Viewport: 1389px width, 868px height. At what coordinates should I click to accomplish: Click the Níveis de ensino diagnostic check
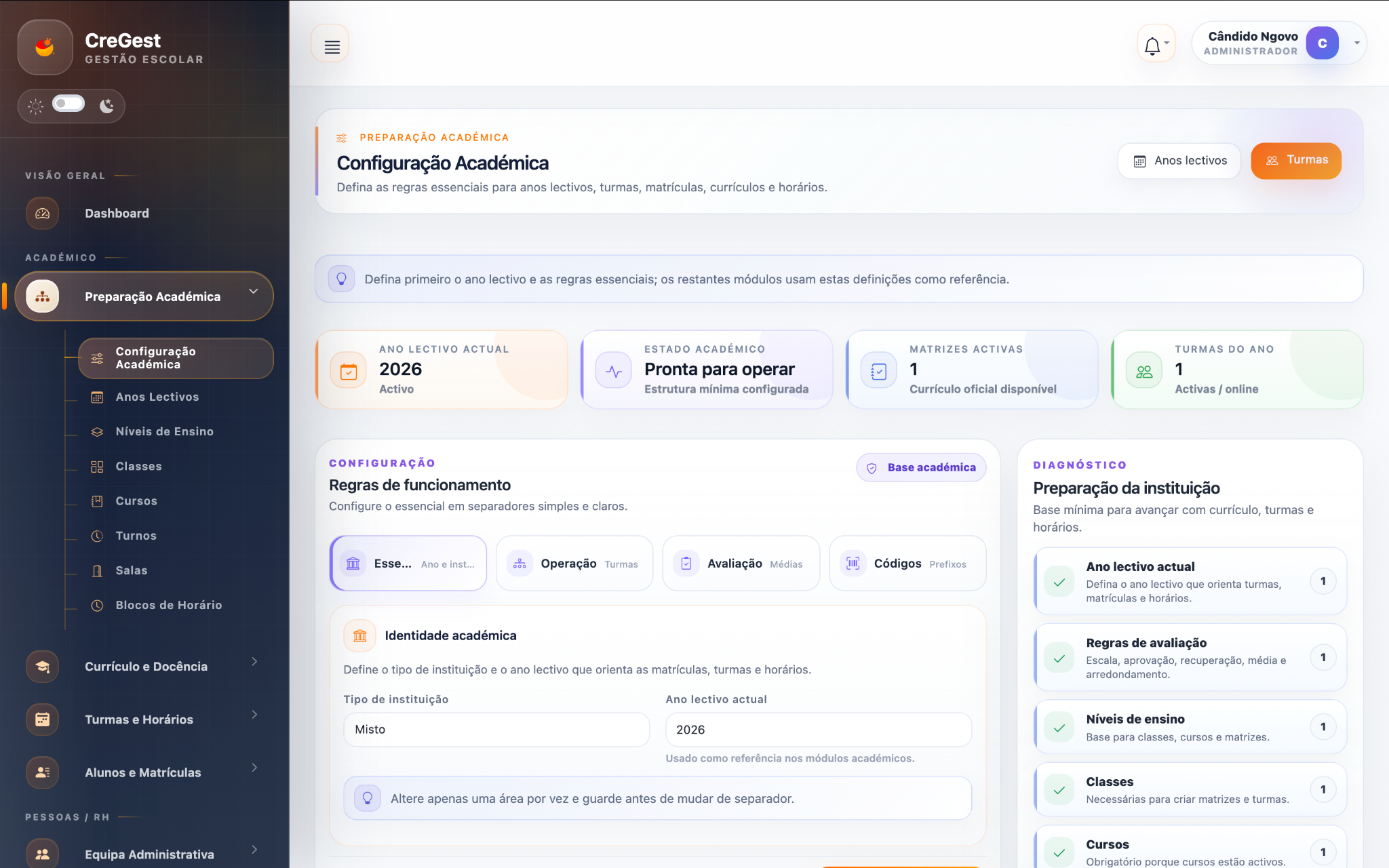pos(1059,728)
